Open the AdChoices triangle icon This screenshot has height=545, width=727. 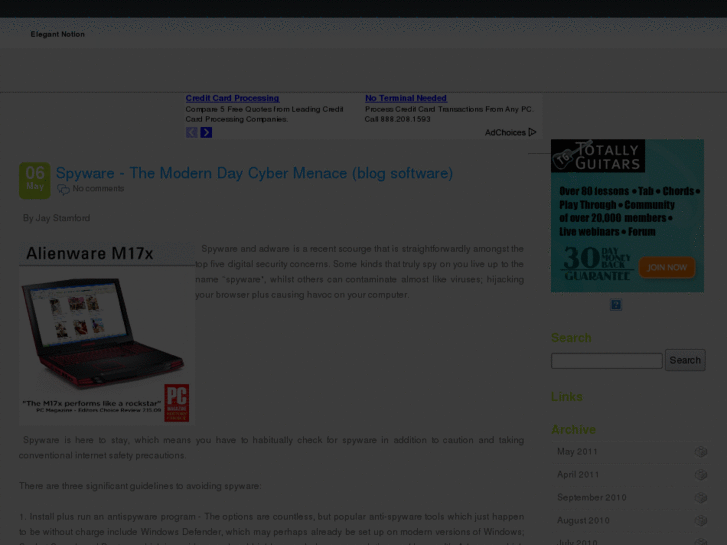(532, 132)
